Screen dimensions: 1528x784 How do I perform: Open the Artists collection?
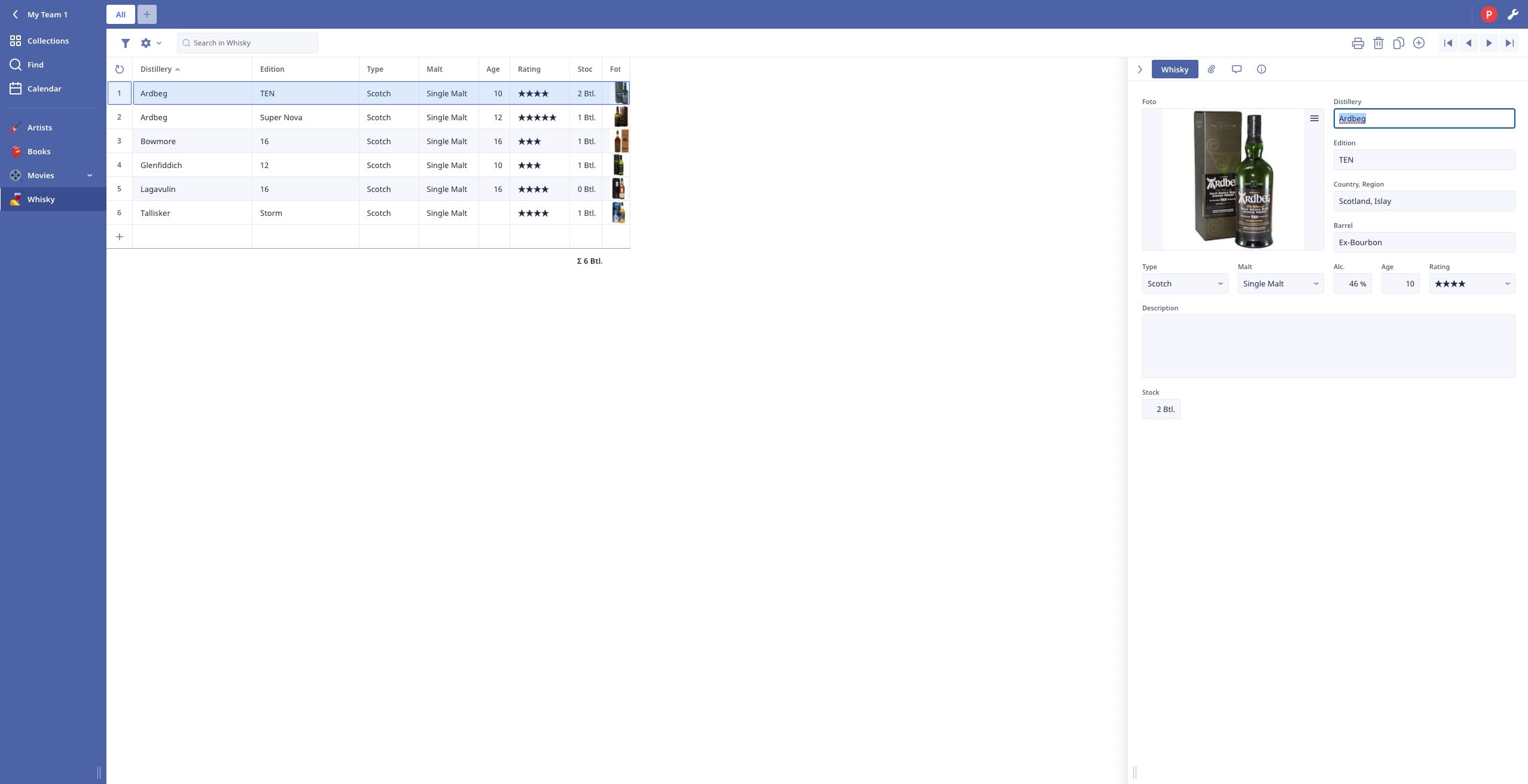[x=39, y=127]
